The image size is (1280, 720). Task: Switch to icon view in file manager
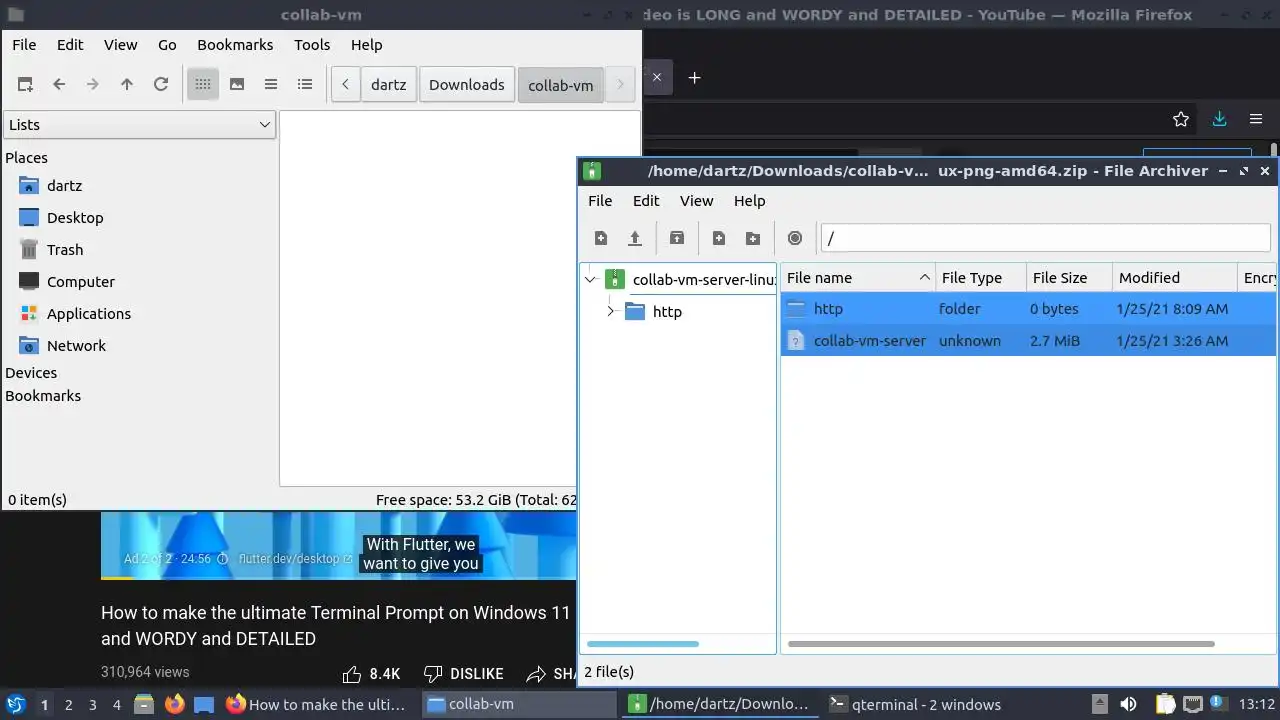pos(203,85)
